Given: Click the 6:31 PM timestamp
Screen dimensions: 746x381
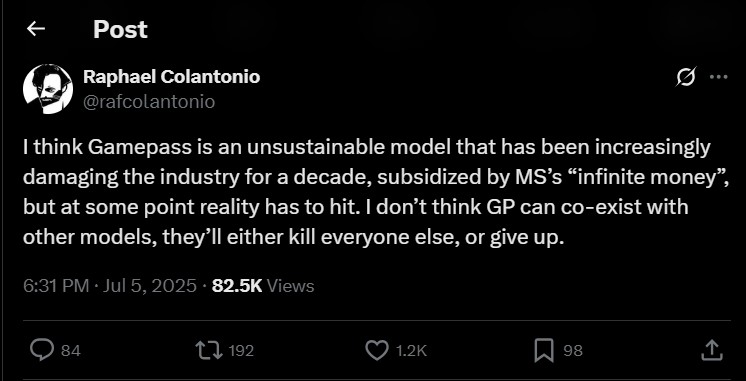Looking at the screenshot, I should click(56, 286).
